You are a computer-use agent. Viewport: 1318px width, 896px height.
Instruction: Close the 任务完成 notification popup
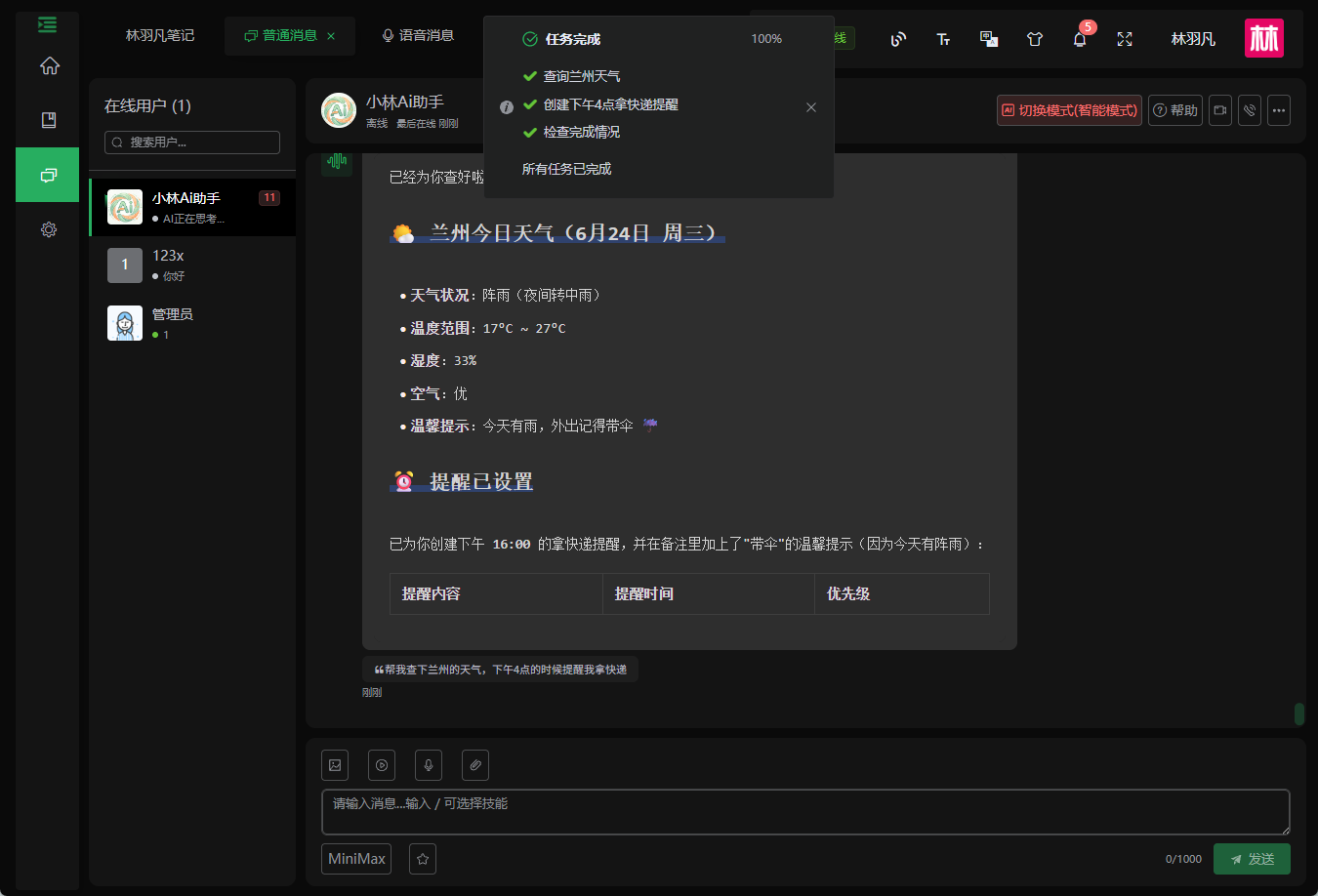811,107
